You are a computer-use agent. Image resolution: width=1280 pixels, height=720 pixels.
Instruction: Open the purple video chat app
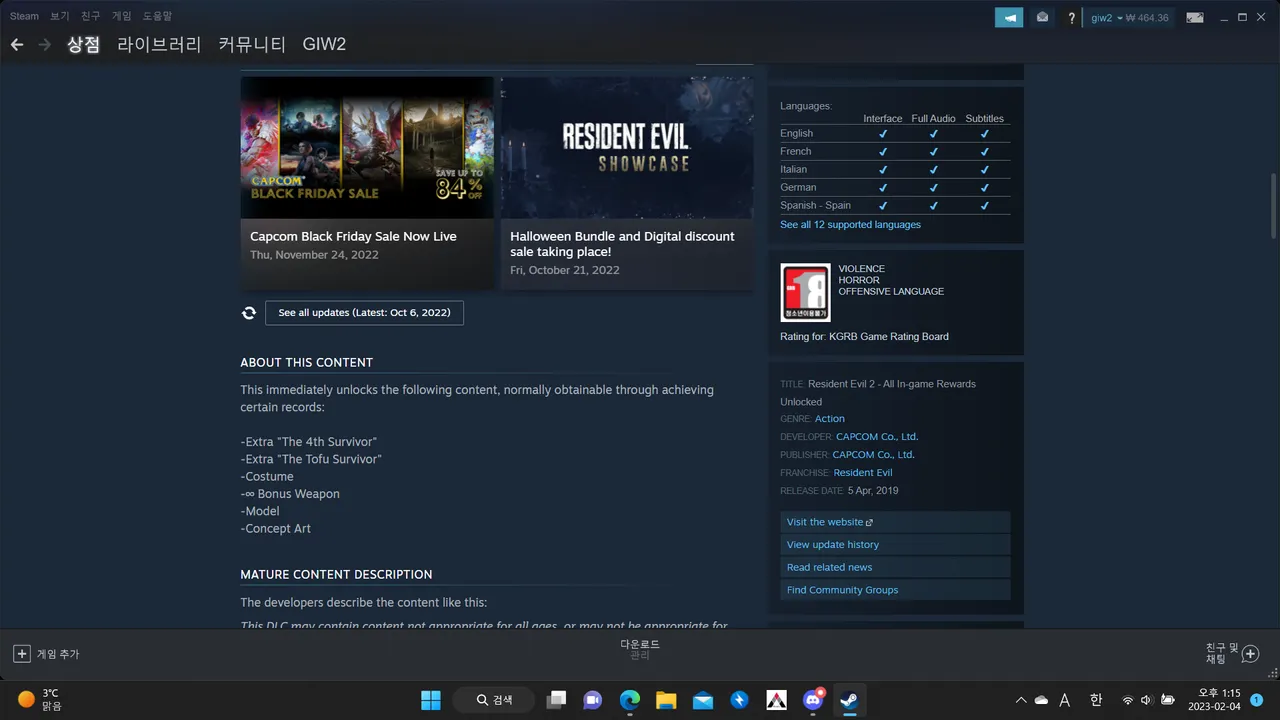592,700
